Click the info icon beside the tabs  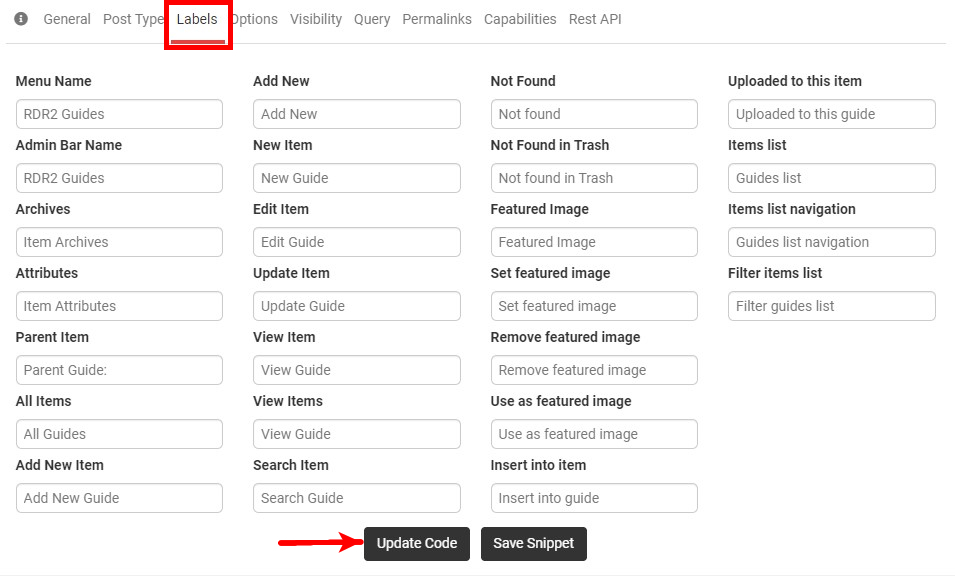pos(21,18)
